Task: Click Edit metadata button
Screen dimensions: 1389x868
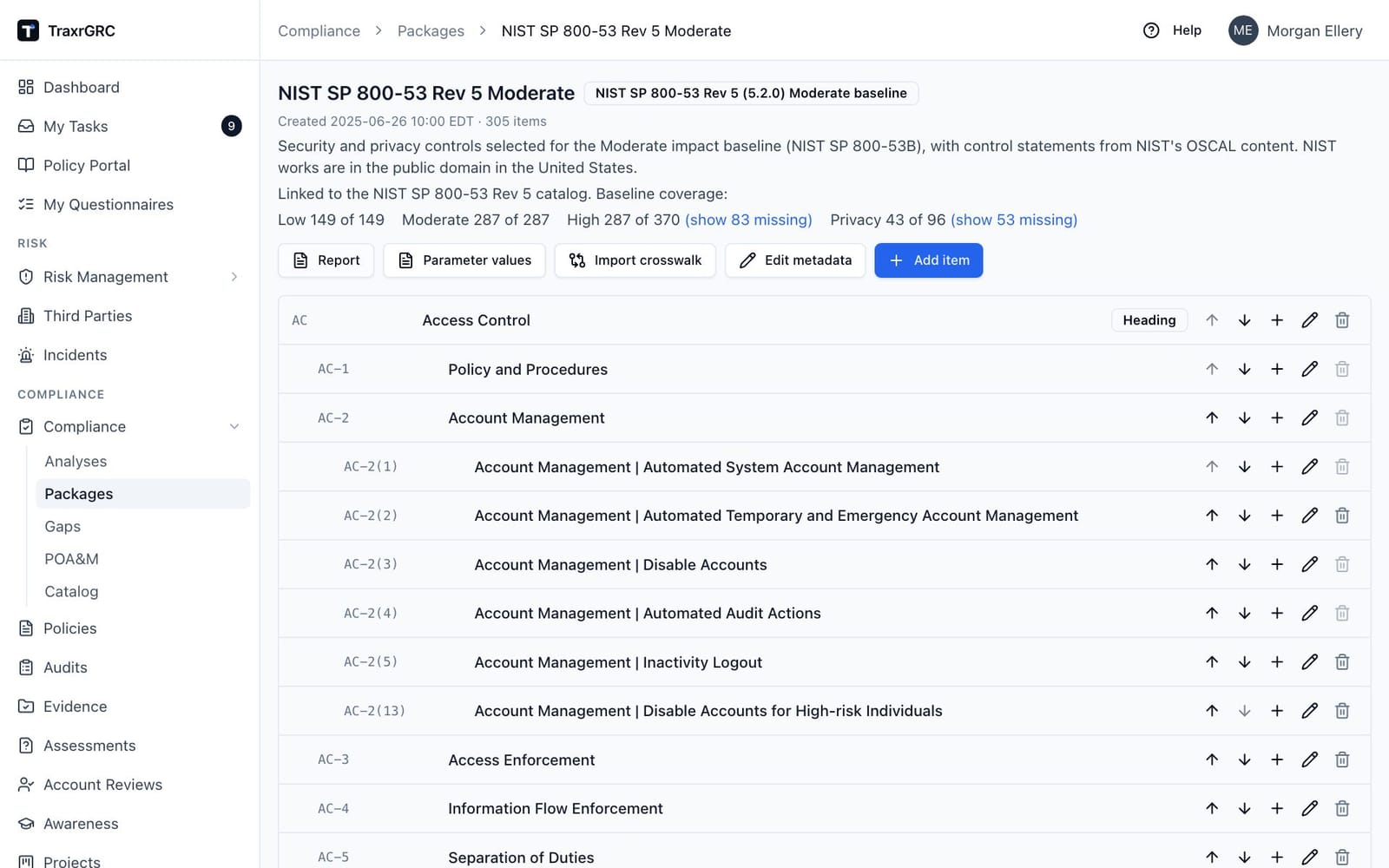Action: pyautogui.click(x=795, y=260)
